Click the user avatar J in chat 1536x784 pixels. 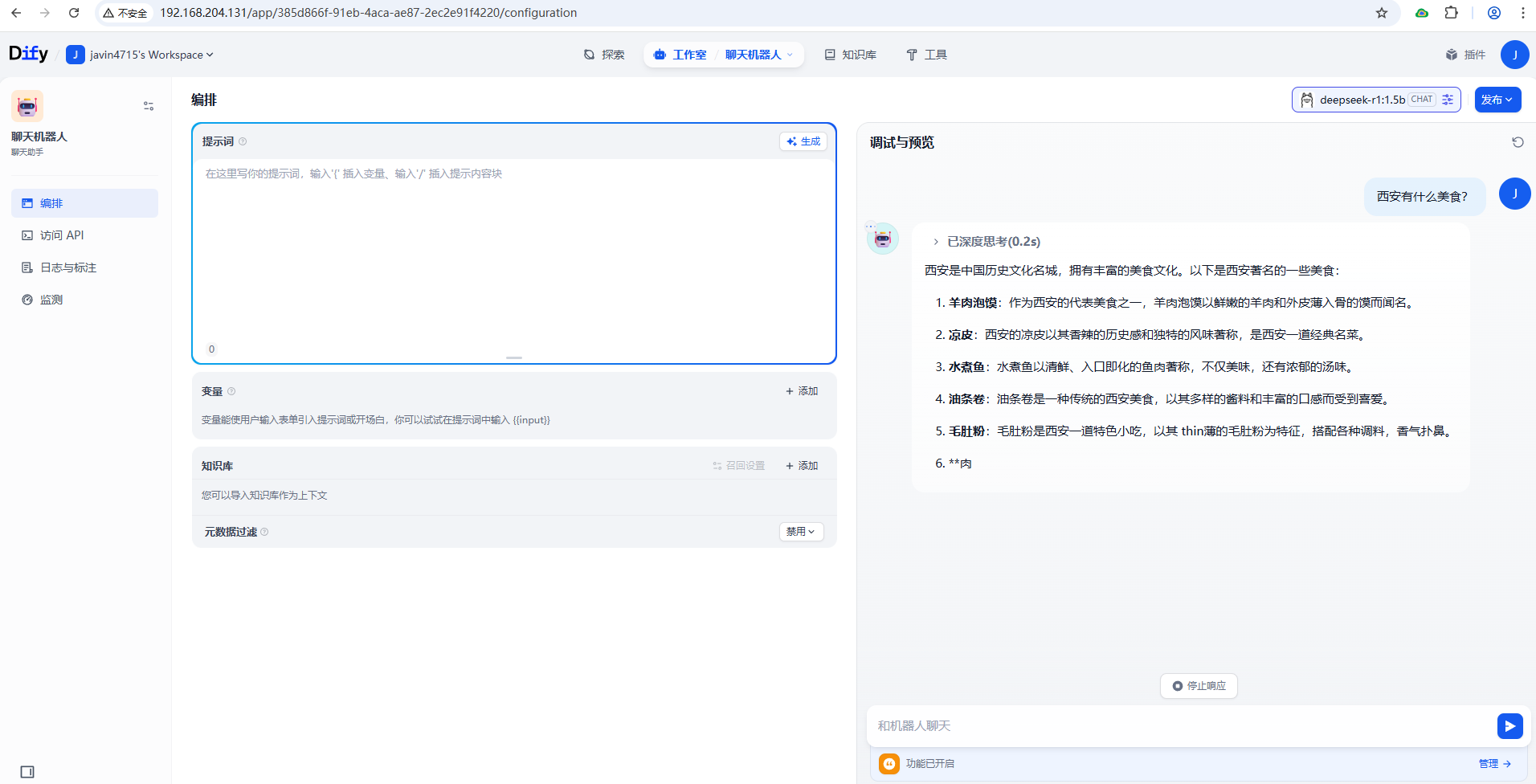[1514, 194]
